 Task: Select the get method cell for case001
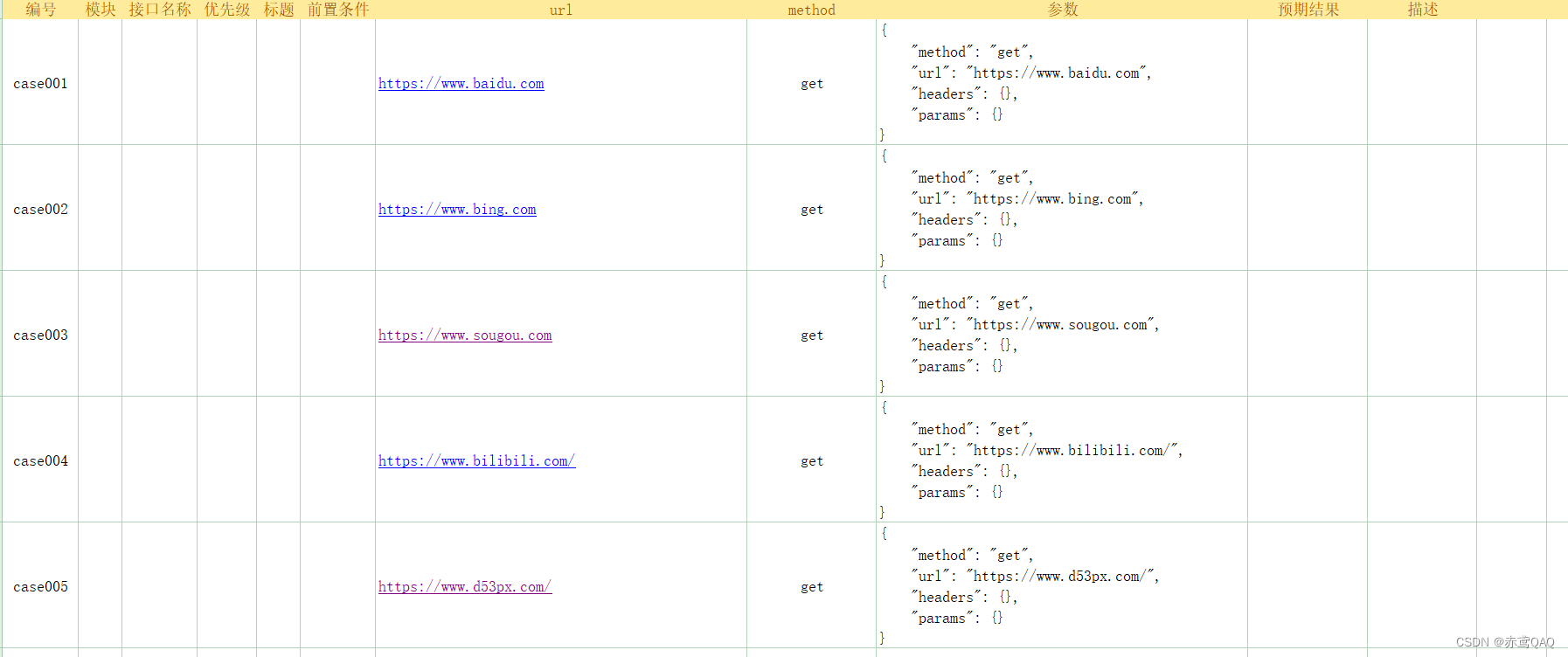coord(812,83)
